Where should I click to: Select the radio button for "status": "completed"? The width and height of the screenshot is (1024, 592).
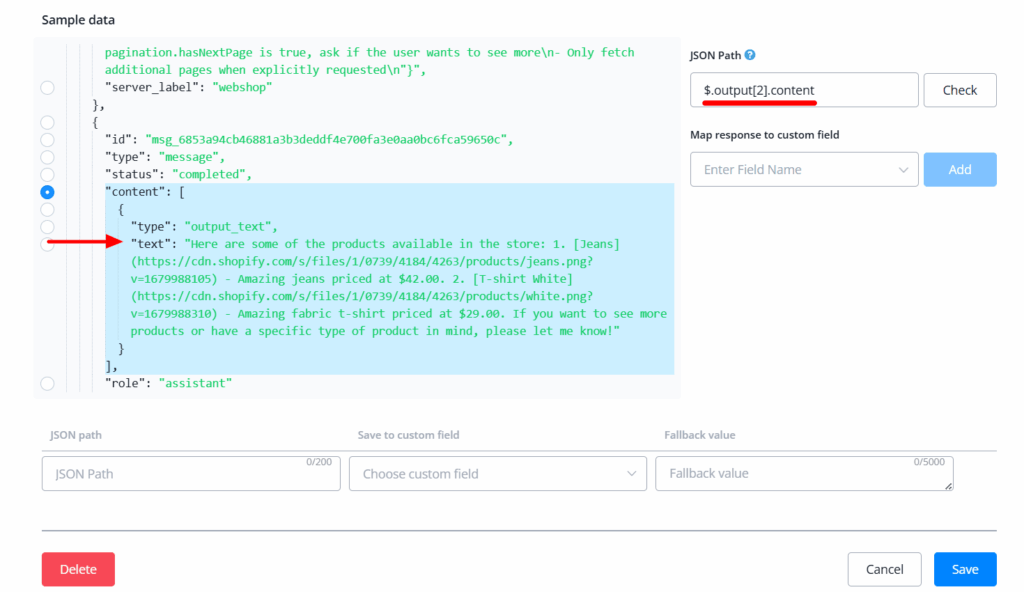pyautogui.click(x=47, y=174)
